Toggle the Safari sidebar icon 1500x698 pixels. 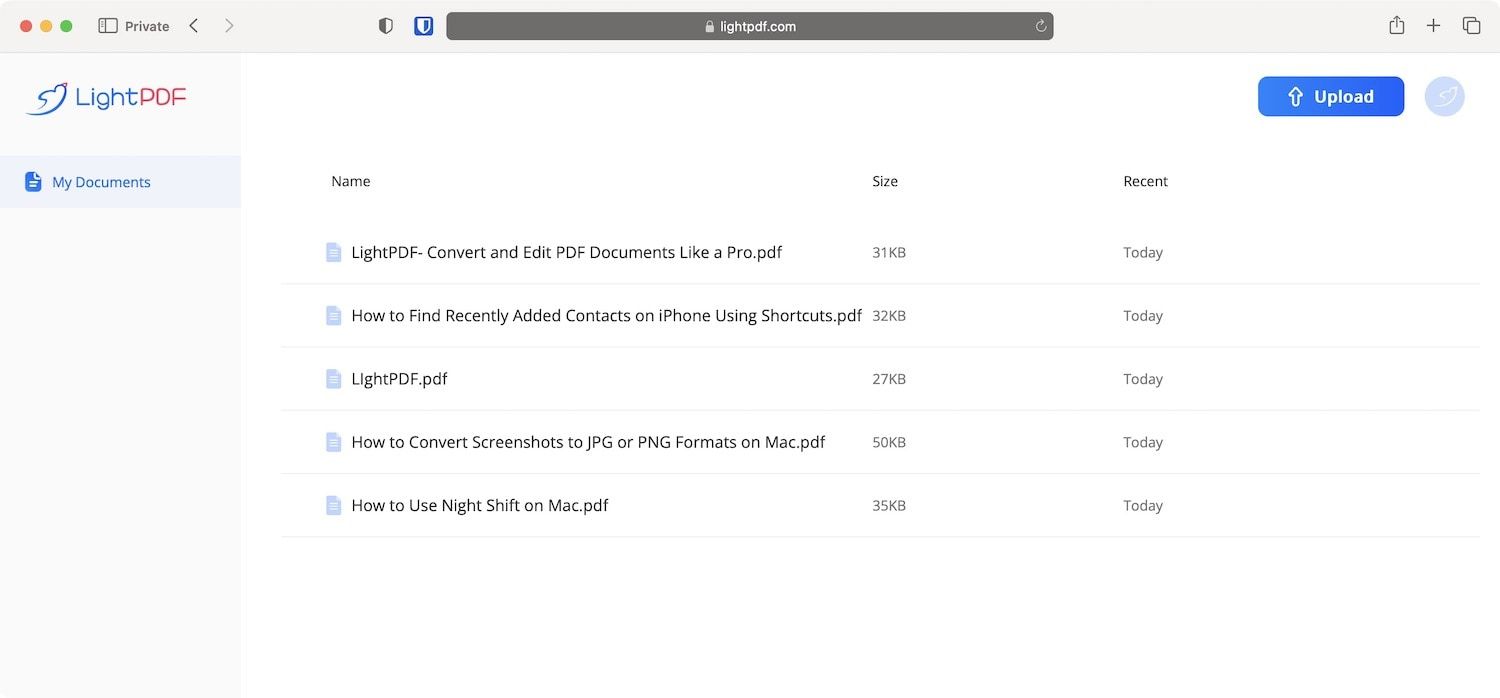click(x=108, y=26)
